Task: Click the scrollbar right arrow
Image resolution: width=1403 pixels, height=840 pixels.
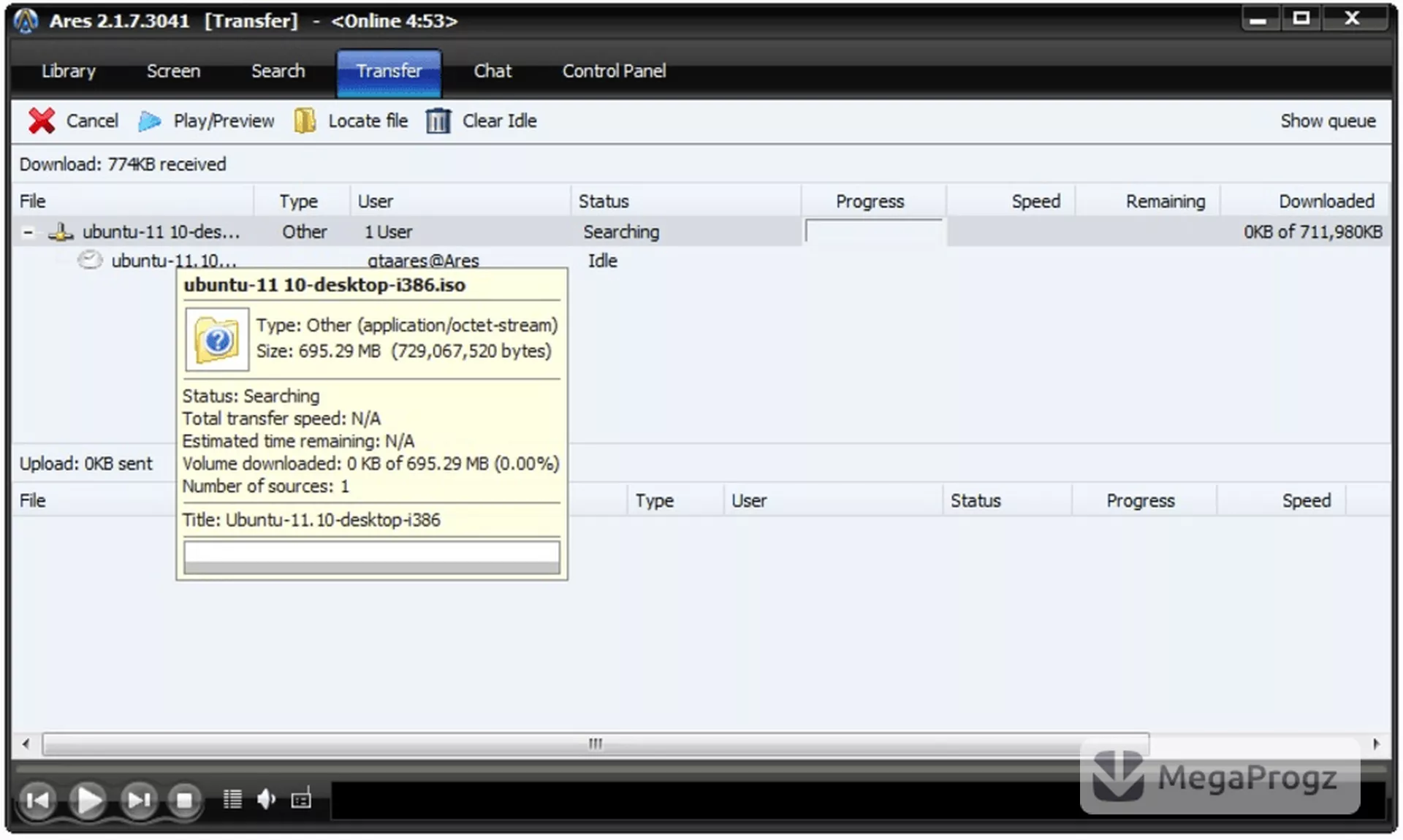Action: click(1376, 744)
